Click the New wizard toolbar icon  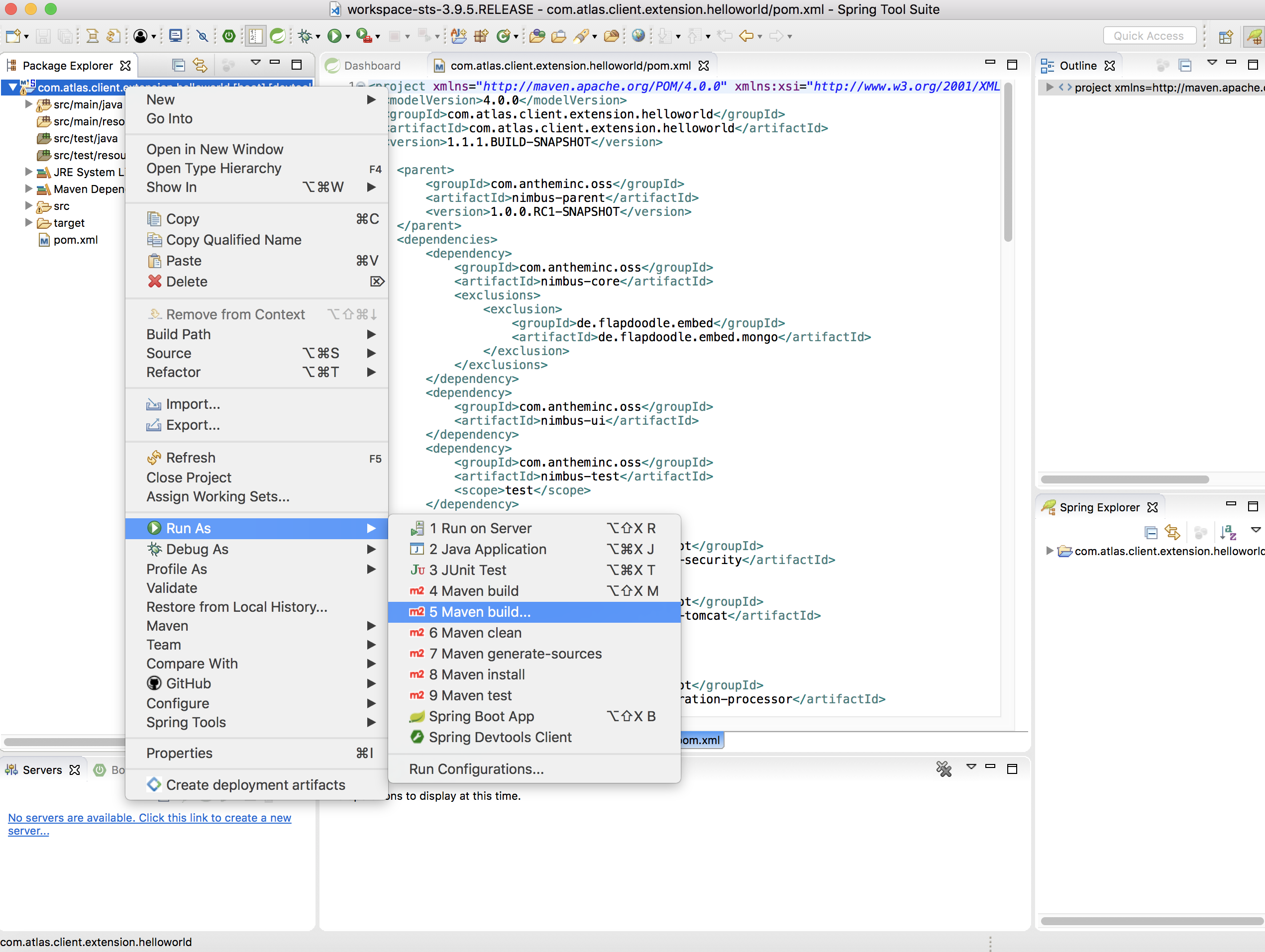(x=12, y=36)
